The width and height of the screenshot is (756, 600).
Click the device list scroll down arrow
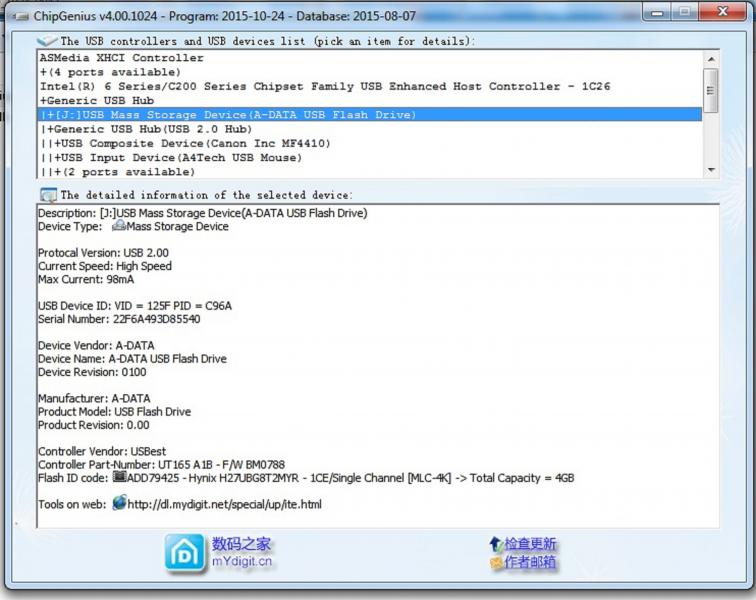pos(711,170)
